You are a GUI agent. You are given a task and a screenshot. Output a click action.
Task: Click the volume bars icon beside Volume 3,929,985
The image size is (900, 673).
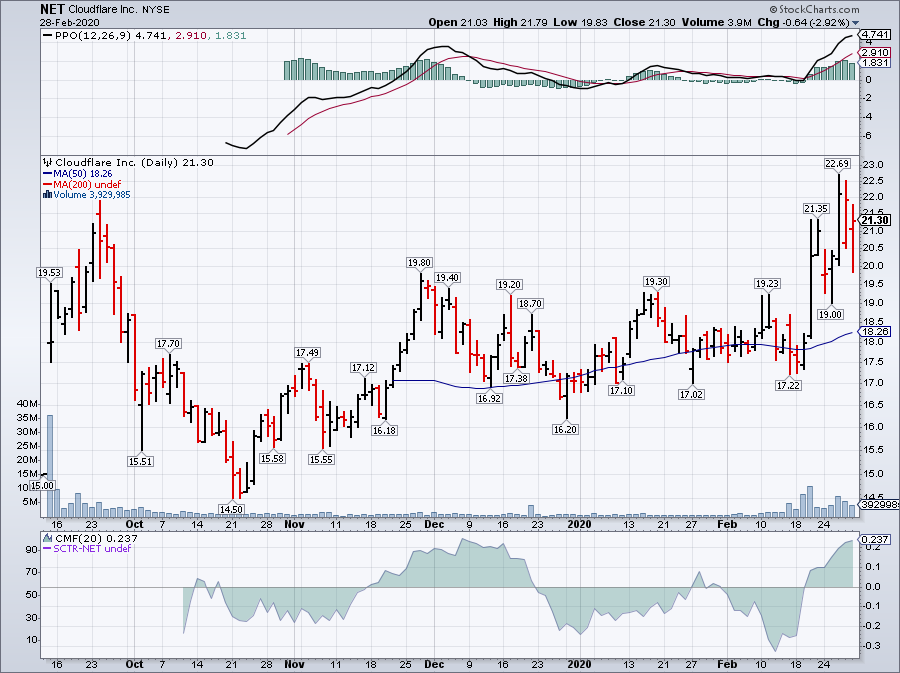[48, 195]
